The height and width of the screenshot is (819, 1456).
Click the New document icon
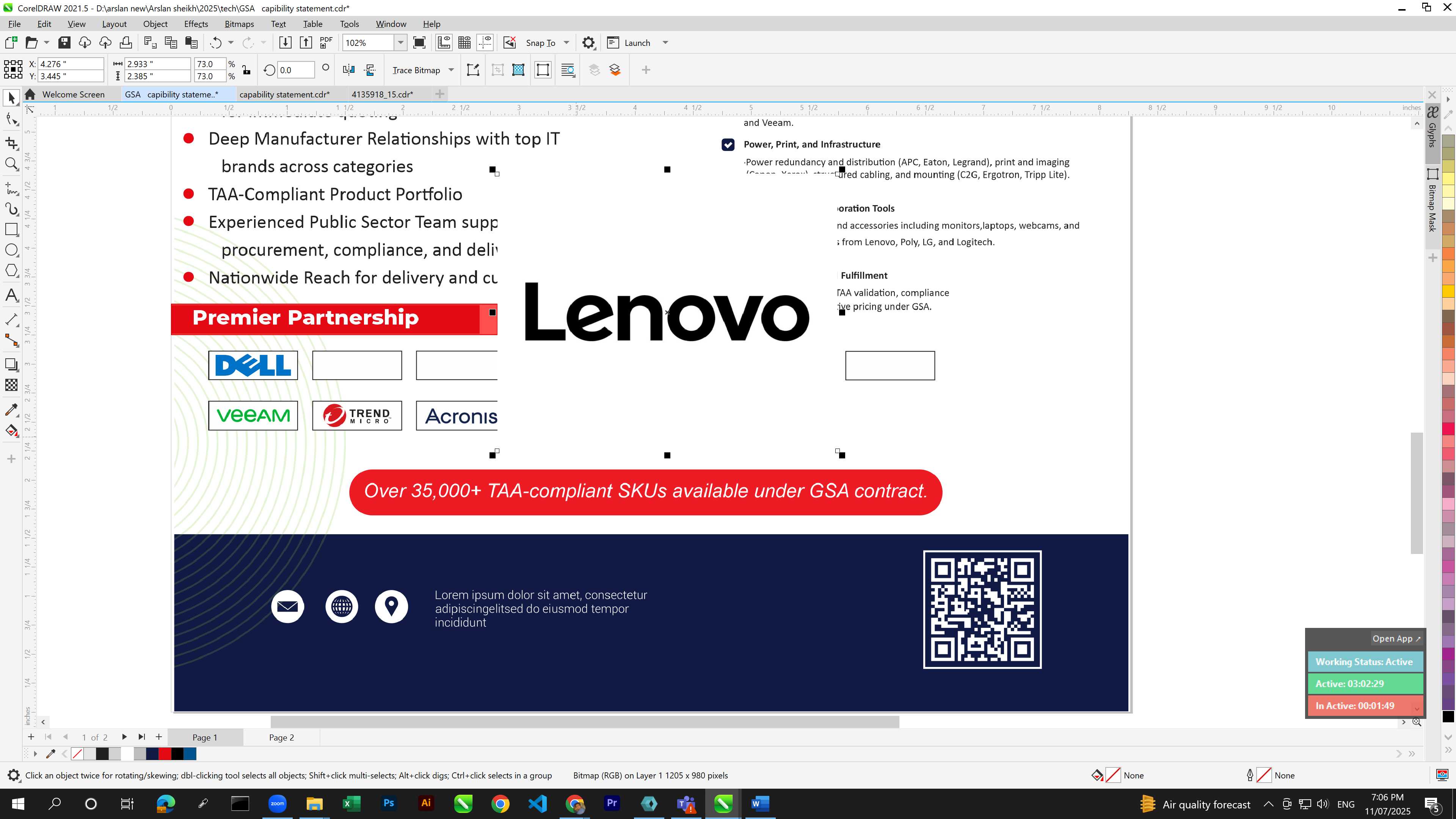[x=11, y=43]
